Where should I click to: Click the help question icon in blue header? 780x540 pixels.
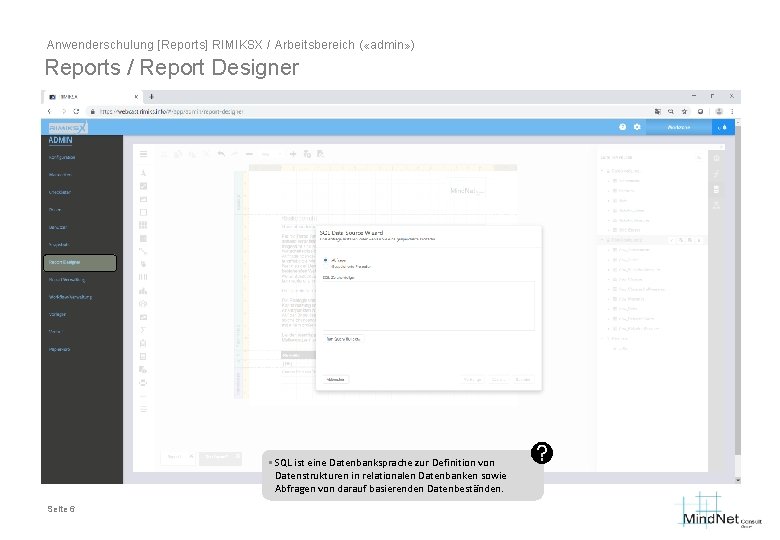(x=622, y=127)
